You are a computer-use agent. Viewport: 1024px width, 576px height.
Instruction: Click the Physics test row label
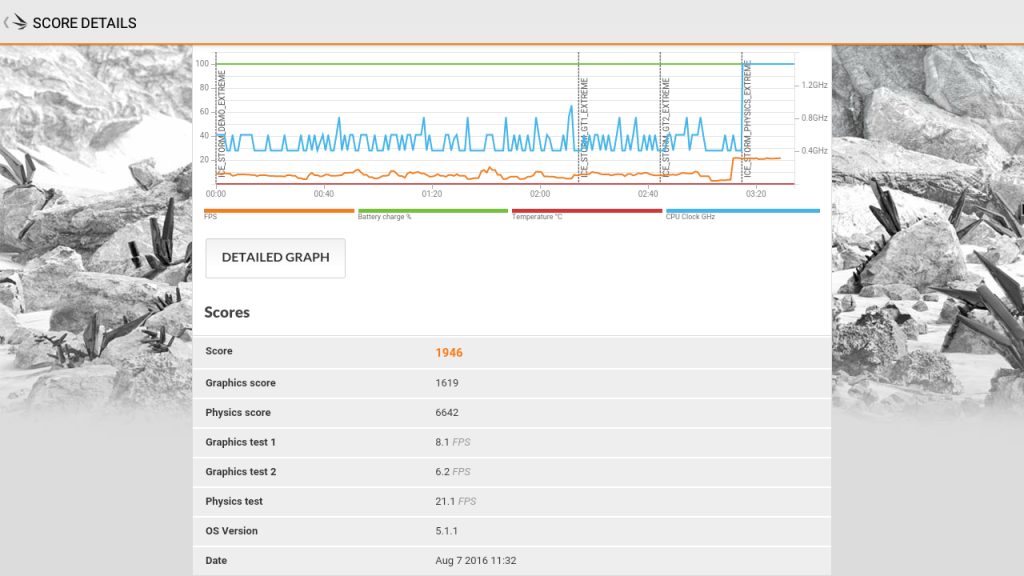[234, 502]
